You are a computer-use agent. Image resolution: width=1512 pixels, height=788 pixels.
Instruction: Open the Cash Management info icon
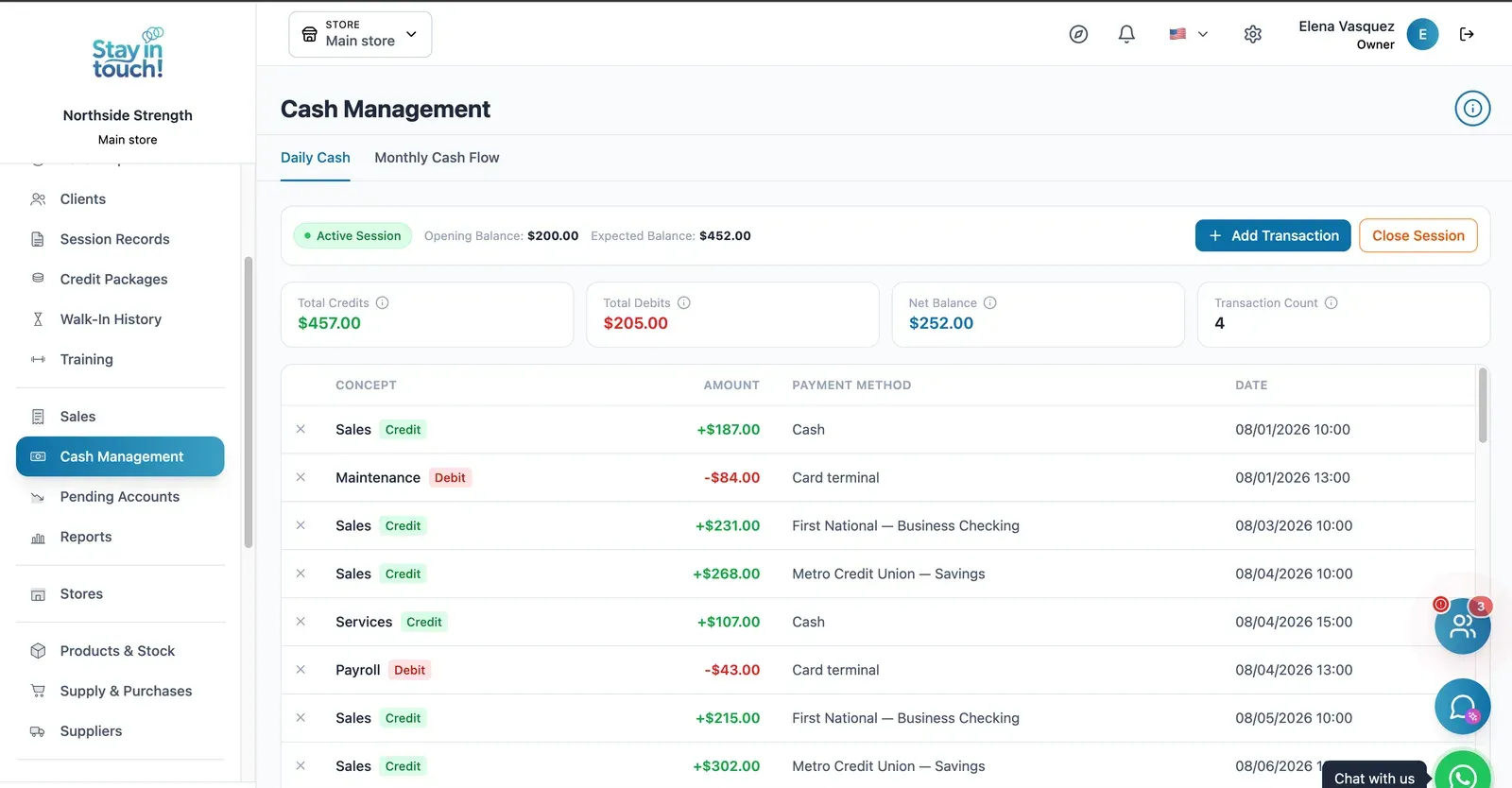1472,109
